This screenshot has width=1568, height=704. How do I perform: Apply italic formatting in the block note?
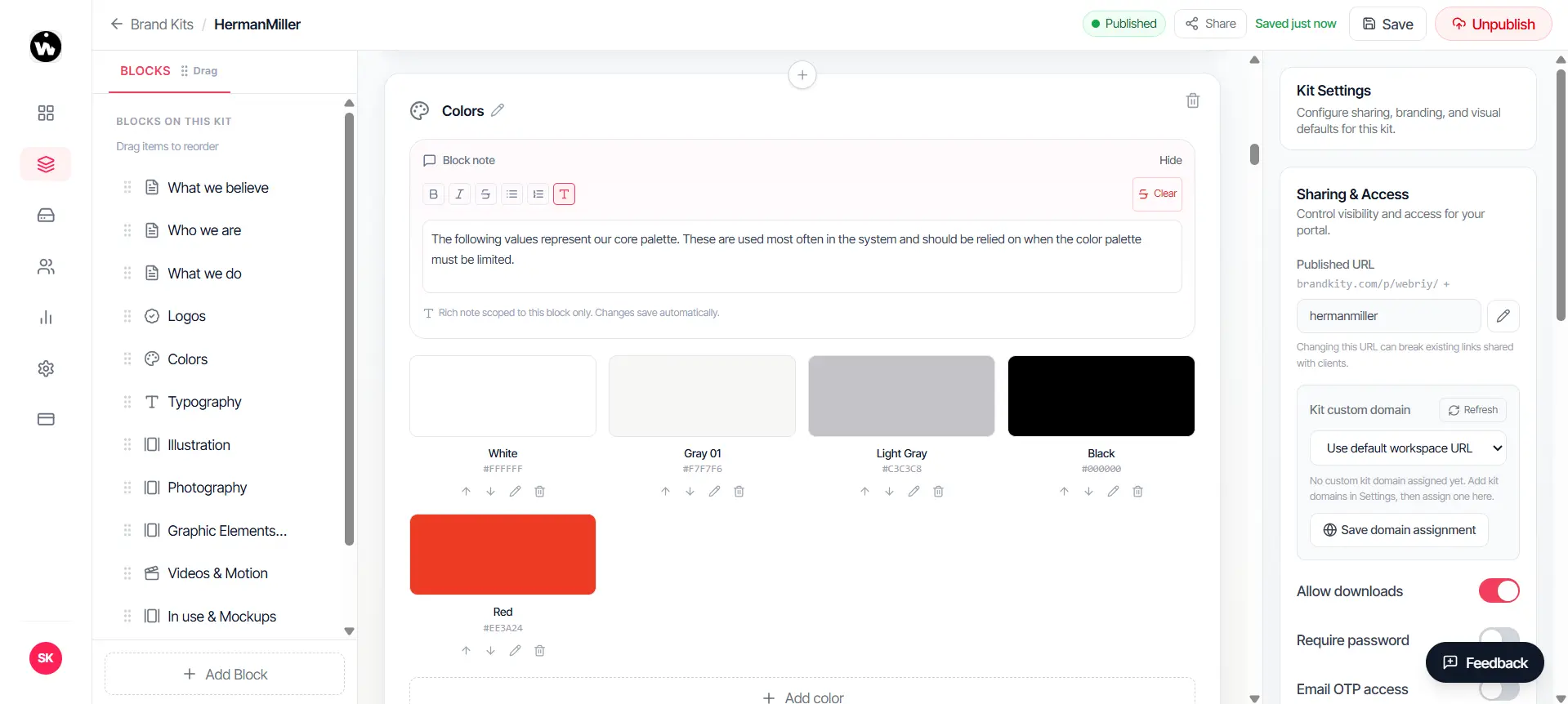coord(459,194)
